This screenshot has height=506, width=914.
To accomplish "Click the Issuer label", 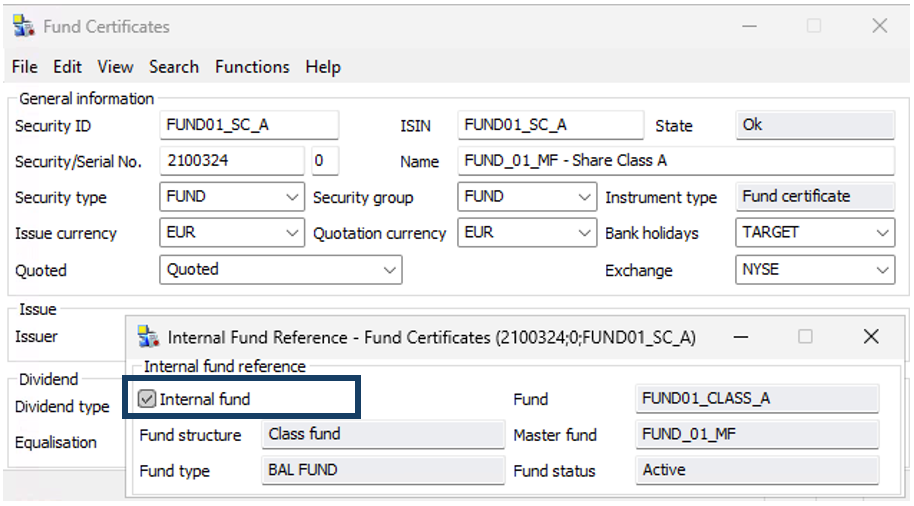I will [x=36, y=336].
